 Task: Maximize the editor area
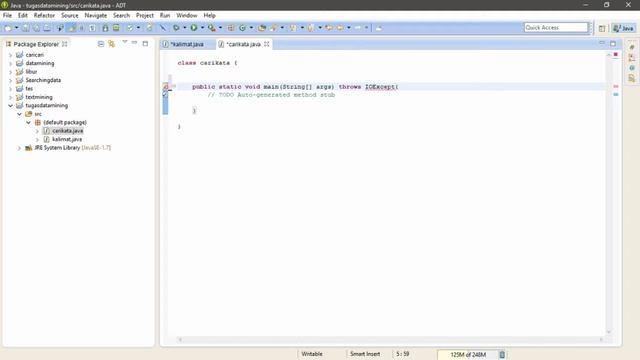click(613, 43)
